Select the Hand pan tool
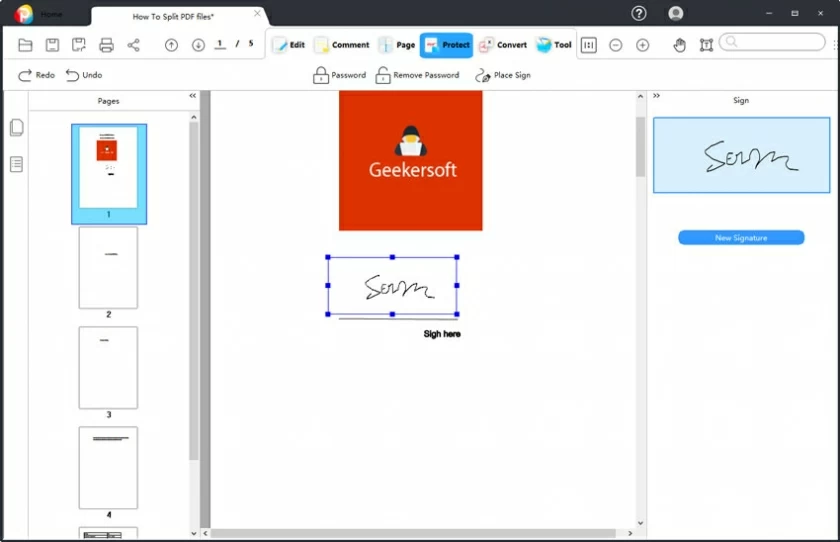This screenshot has width=840, height=542. tap(679, 45)
